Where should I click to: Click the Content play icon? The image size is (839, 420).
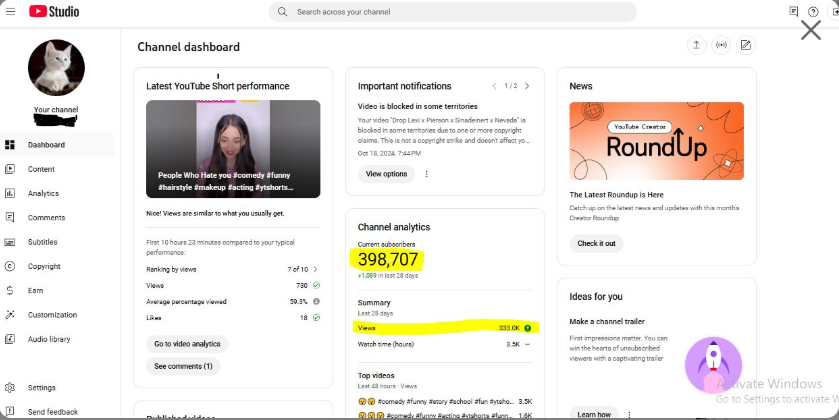(10, 169)
